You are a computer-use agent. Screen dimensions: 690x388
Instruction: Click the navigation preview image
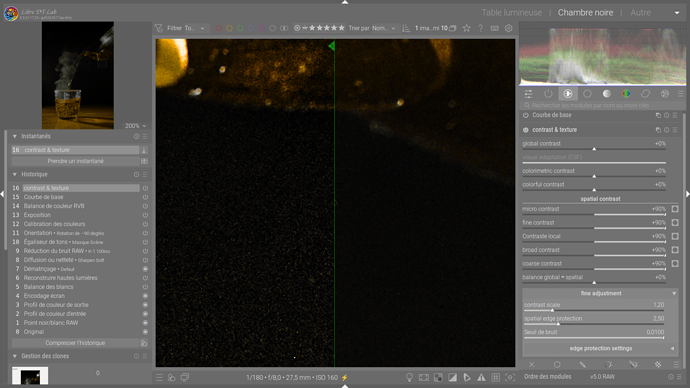pyautogui.click(x=78, y=75)
